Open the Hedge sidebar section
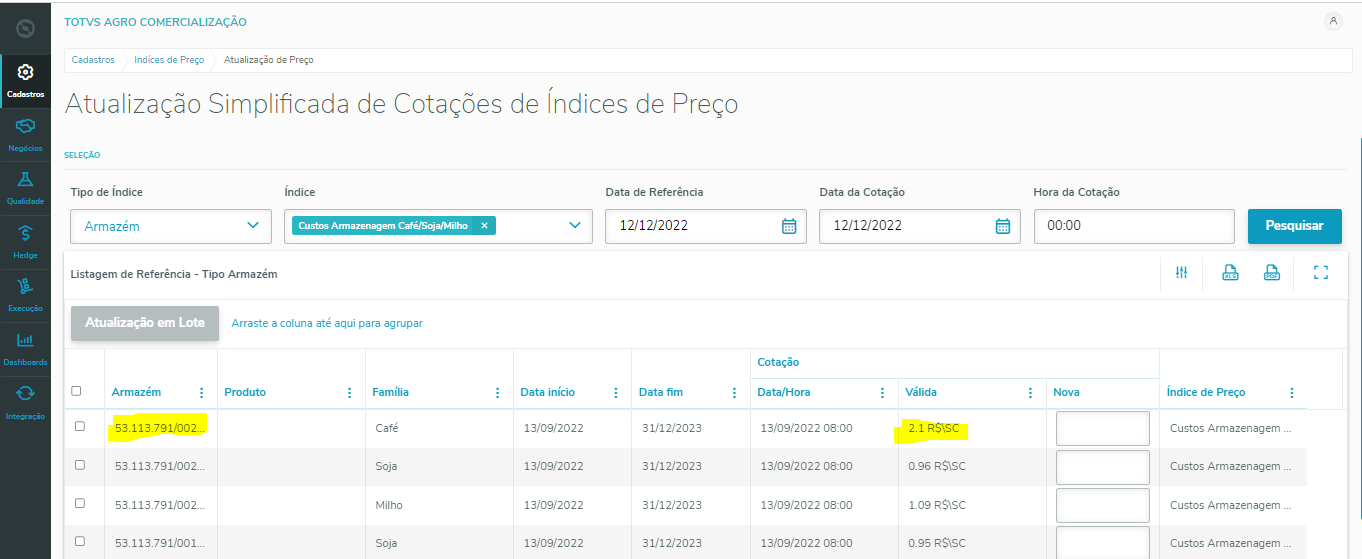This screenshot has height=559, width=1362. pyautogui.click(x=25, y=242)
